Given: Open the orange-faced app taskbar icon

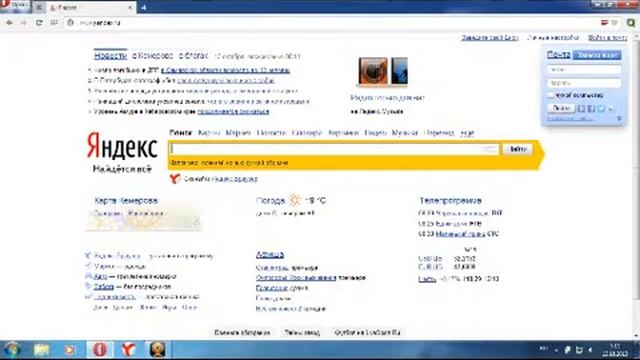Looking at the screenshot, I should [157, 350].
